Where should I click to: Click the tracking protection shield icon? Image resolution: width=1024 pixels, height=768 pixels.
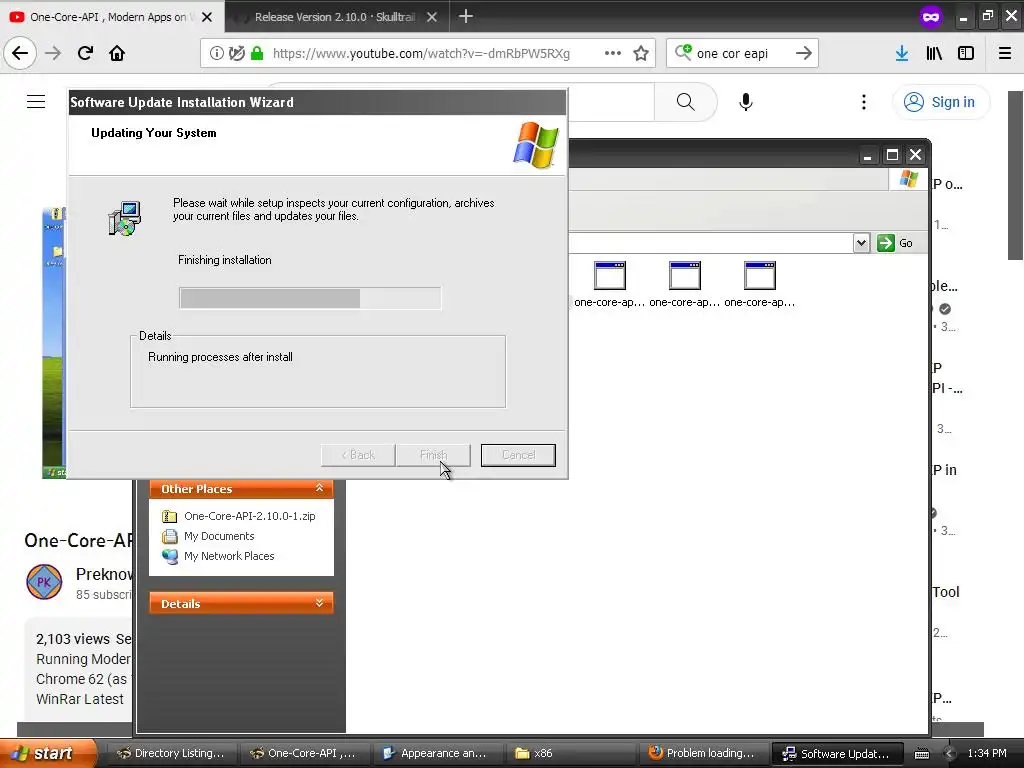pos(236,54)
